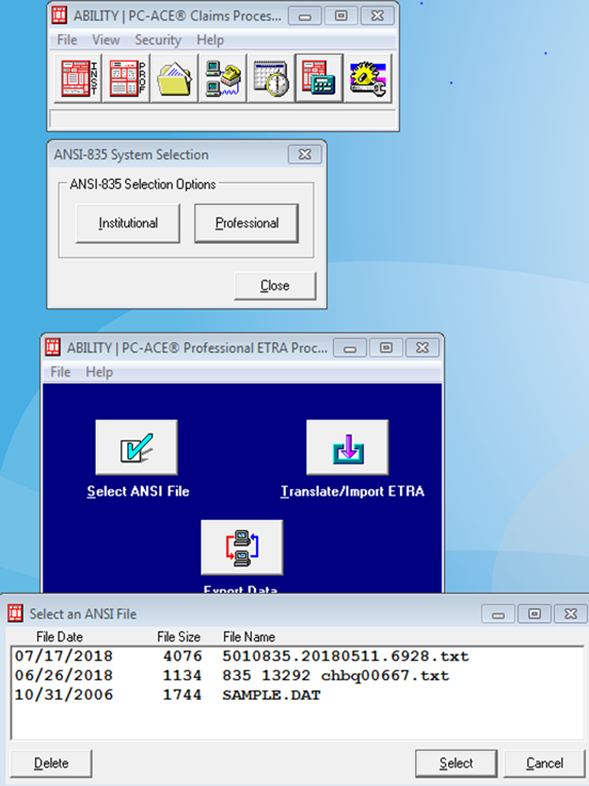Open Claims Transmission computers icon
This screenshot has width=589, height=786.
223,78
